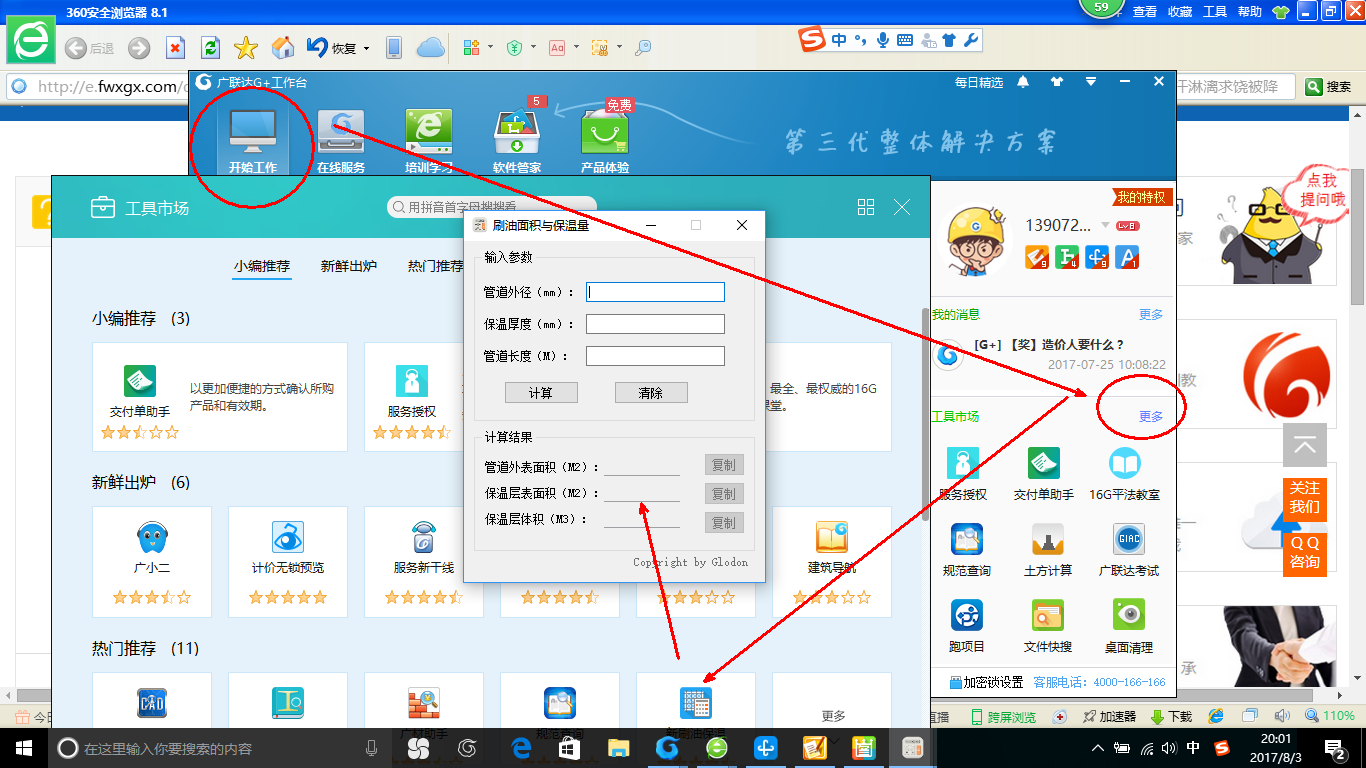1366x768 pixels.
Task: Expand account dropdown next to 139072
Action: click(x=1105, y=225)
